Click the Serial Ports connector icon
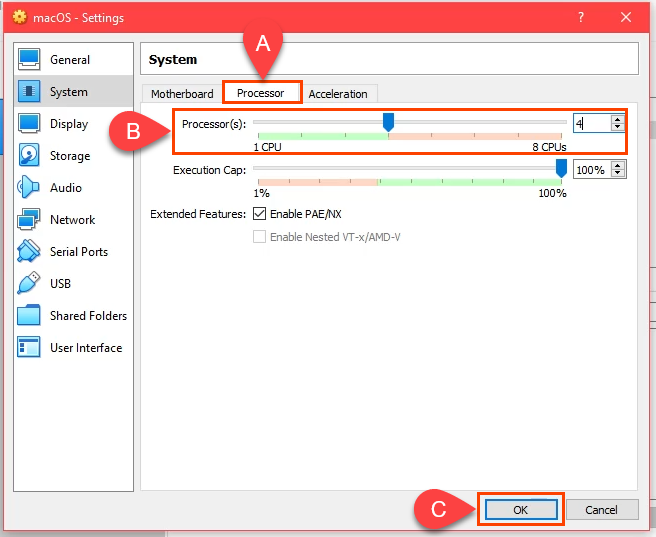656x537 pixels. tap(28, 251)
